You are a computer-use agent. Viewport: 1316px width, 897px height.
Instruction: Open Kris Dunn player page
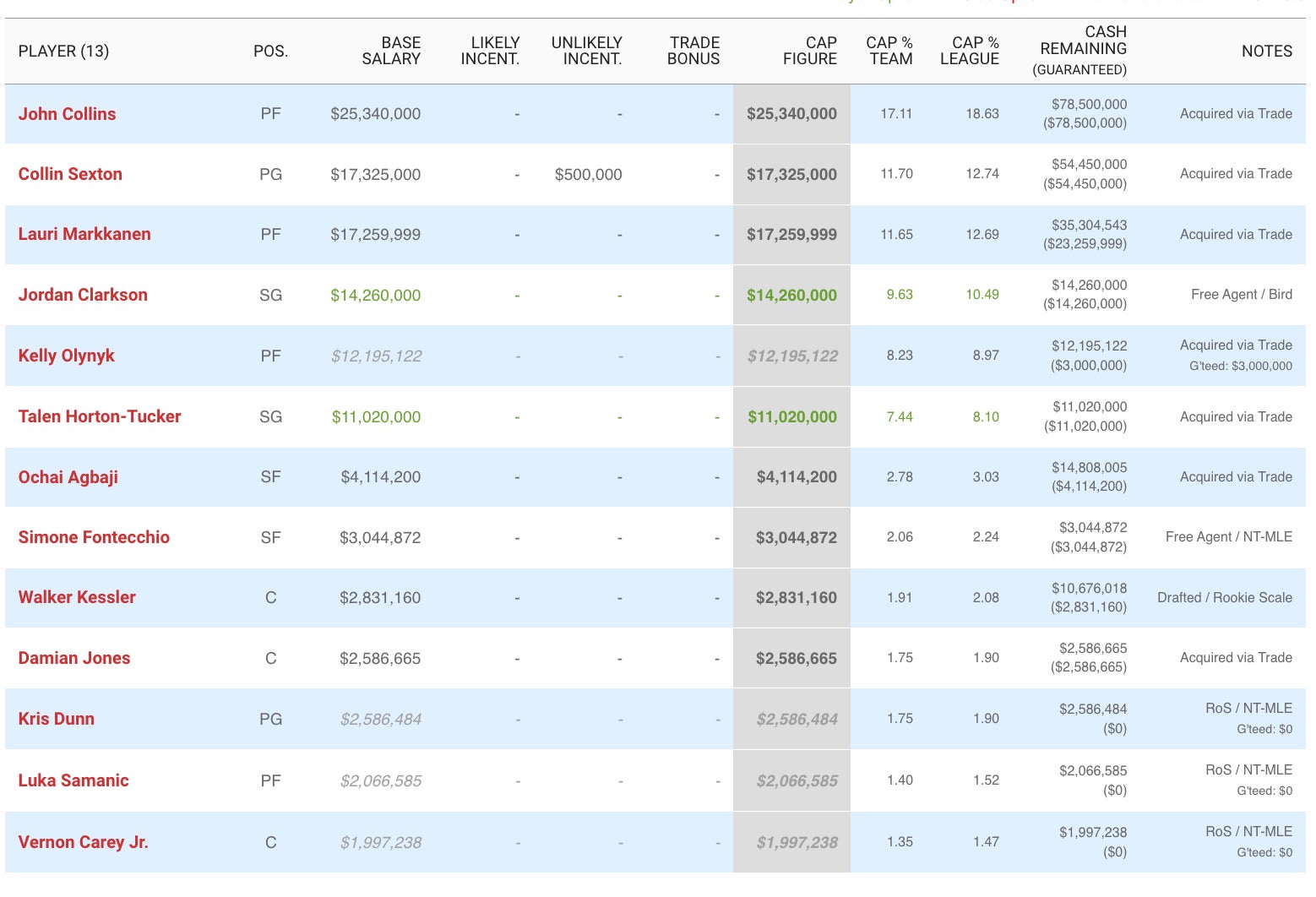[56, 719]
